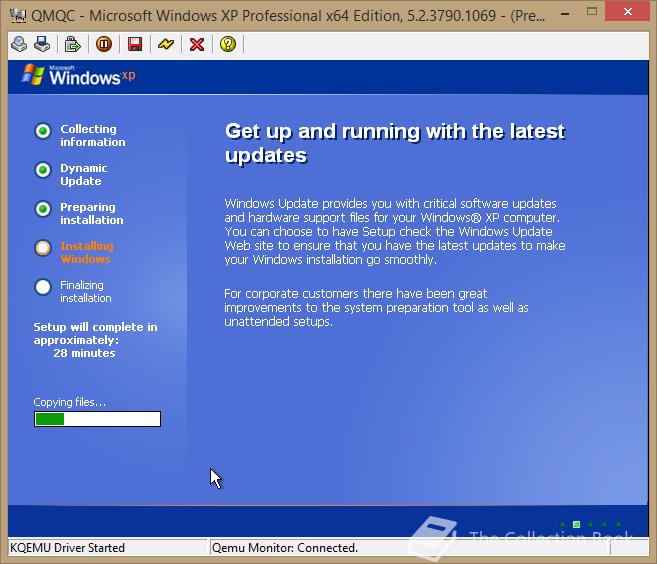
Task: Click 'Setup will complete in approximately:' text
Action: click(x=95, y=334)
